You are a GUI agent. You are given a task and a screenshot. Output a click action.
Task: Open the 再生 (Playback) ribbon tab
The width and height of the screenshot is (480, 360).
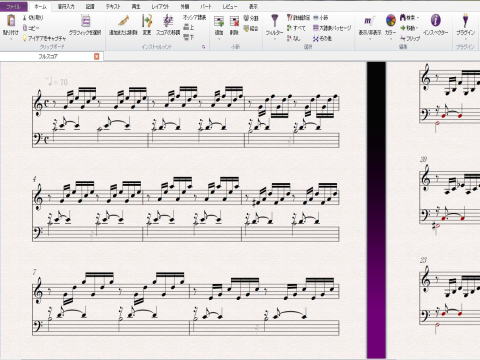pos(136,6)
